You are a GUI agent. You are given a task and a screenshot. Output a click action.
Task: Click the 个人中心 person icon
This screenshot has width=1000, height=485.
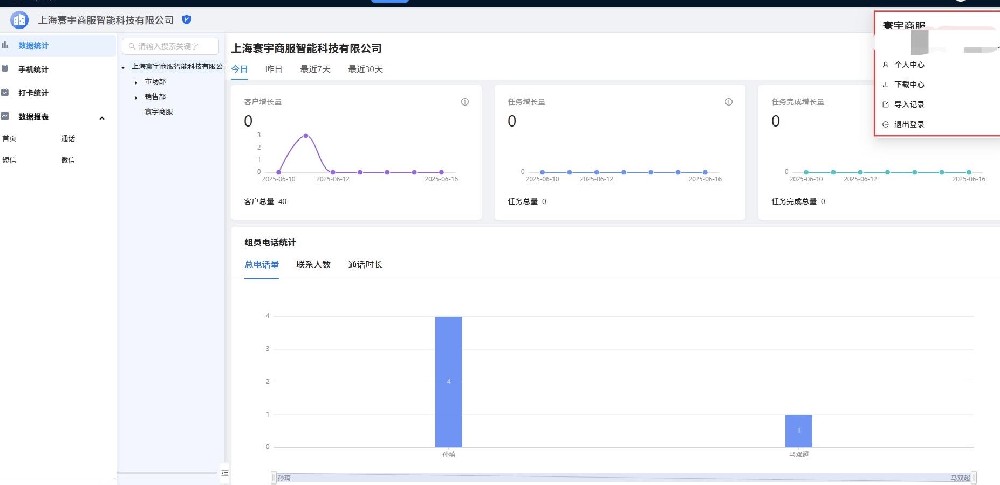(885, 64)
